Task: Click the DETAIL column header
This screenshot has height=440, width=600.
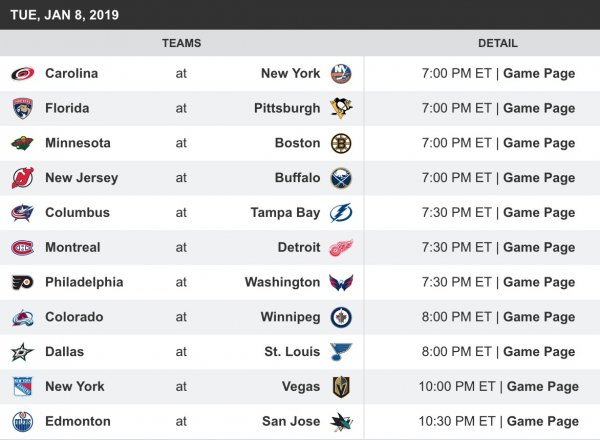Action: point(498,43)
